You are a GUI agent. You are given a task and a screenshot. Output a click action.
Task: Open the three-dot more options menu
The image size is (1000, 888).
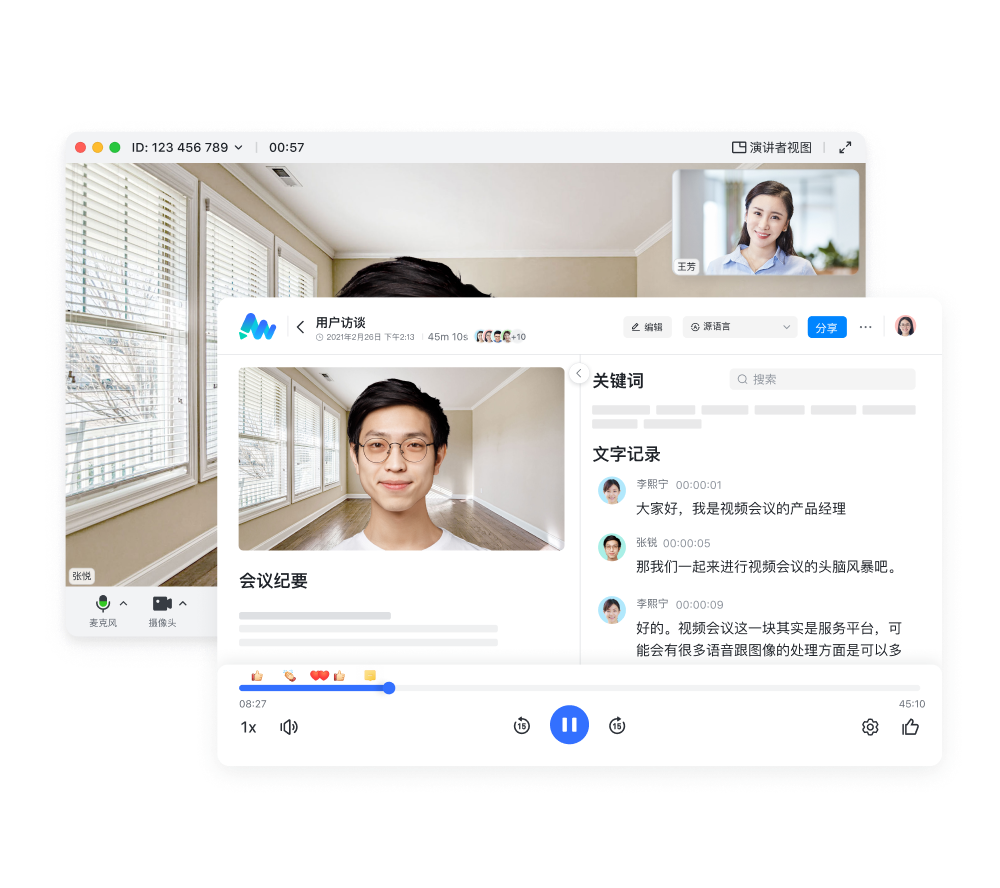(866, 327)
